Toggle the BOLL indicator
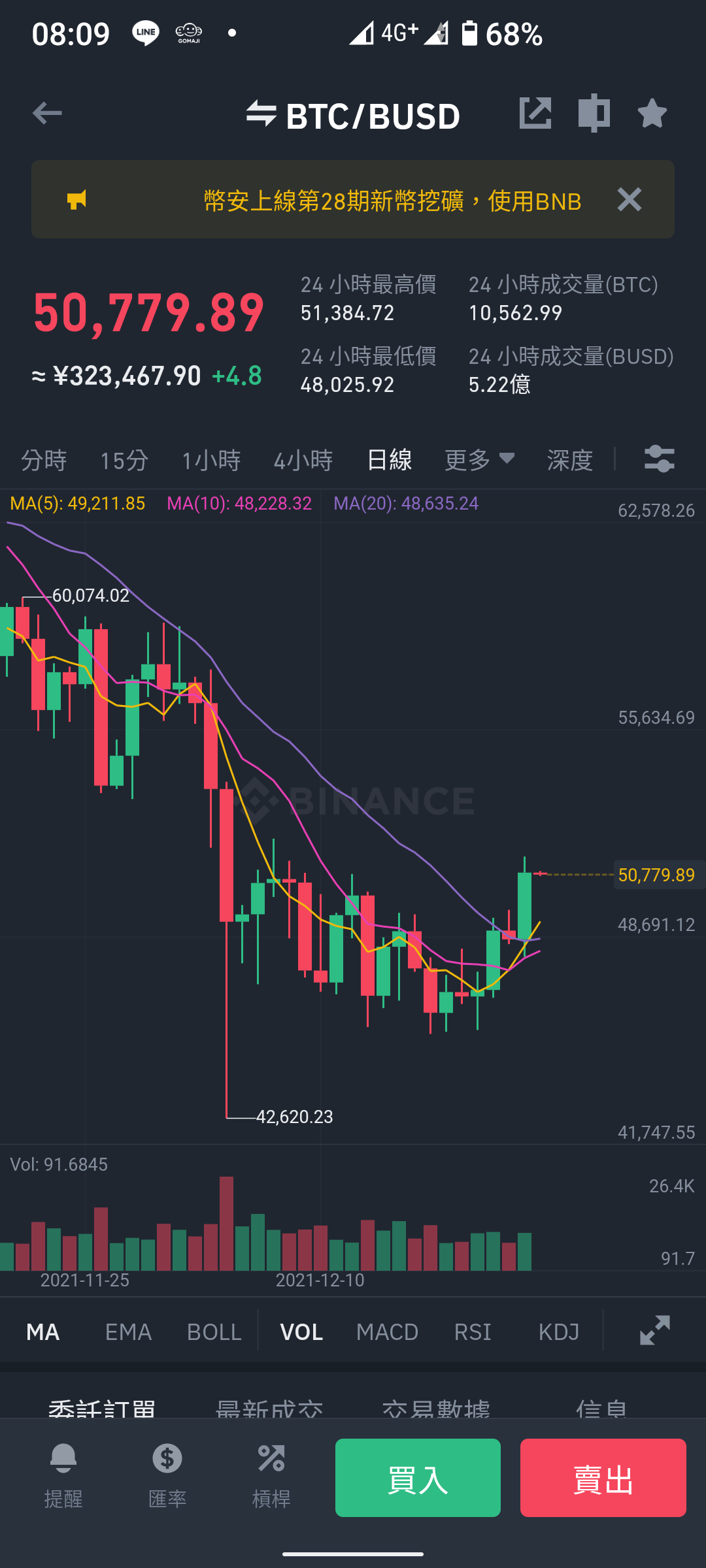 [214, 1331]
